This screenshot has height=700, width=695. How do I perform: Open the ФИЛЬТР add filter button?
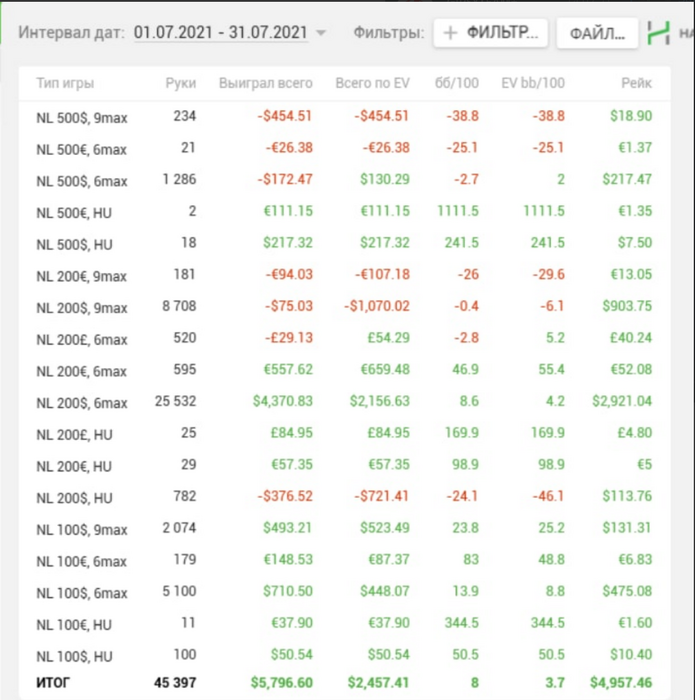[x=491, y=33]
